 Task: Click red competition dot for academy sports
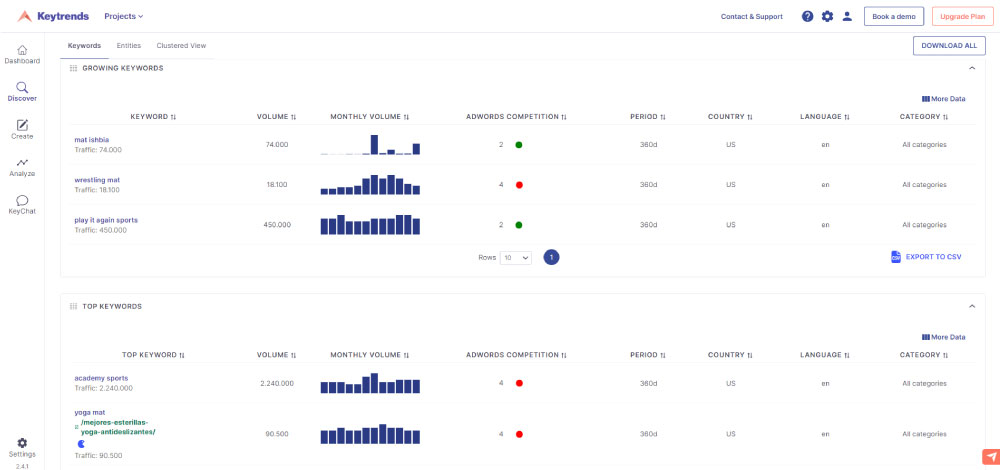518,383
